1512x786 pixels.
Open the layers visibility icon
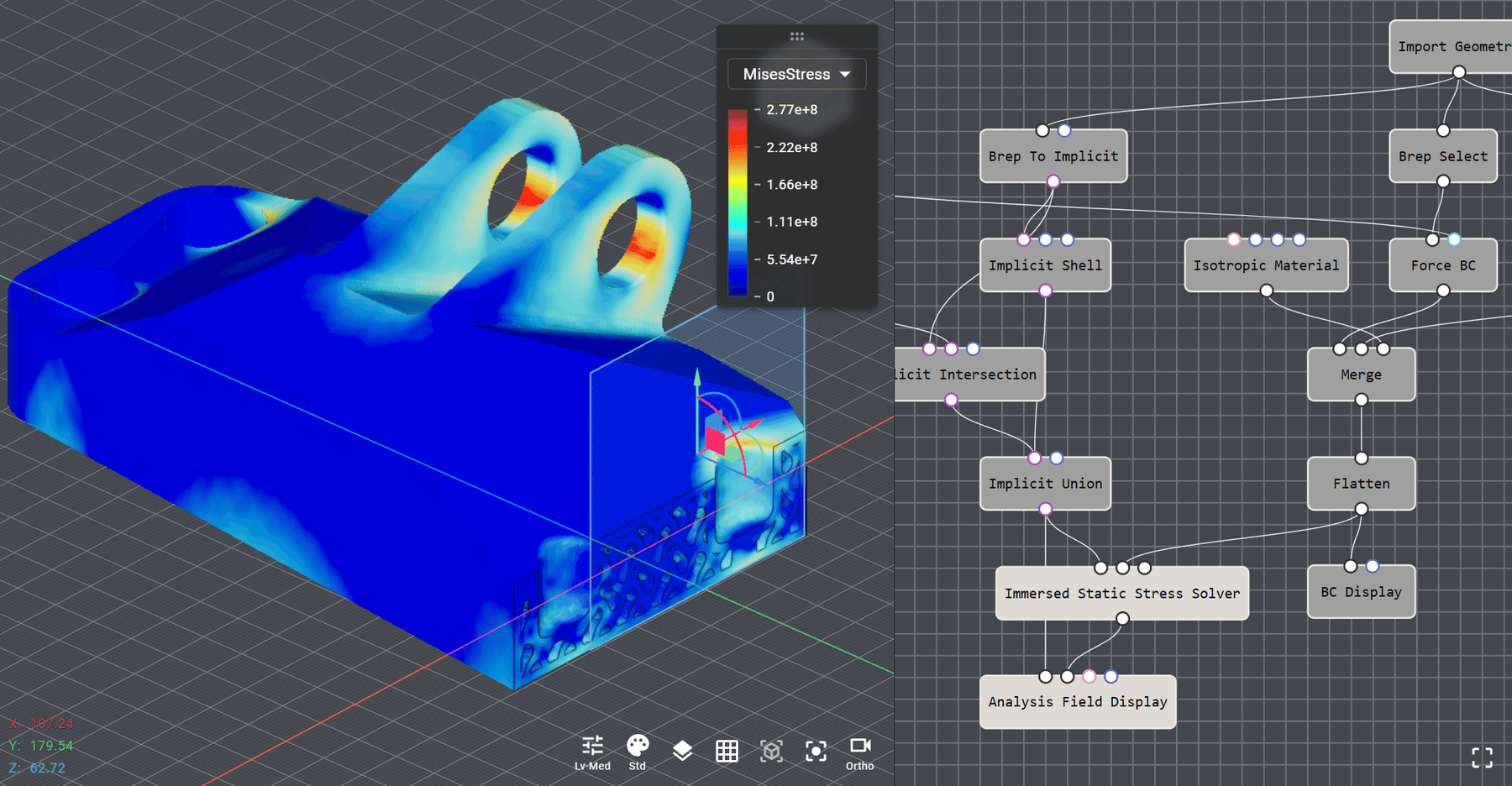[x=682, y=751]
